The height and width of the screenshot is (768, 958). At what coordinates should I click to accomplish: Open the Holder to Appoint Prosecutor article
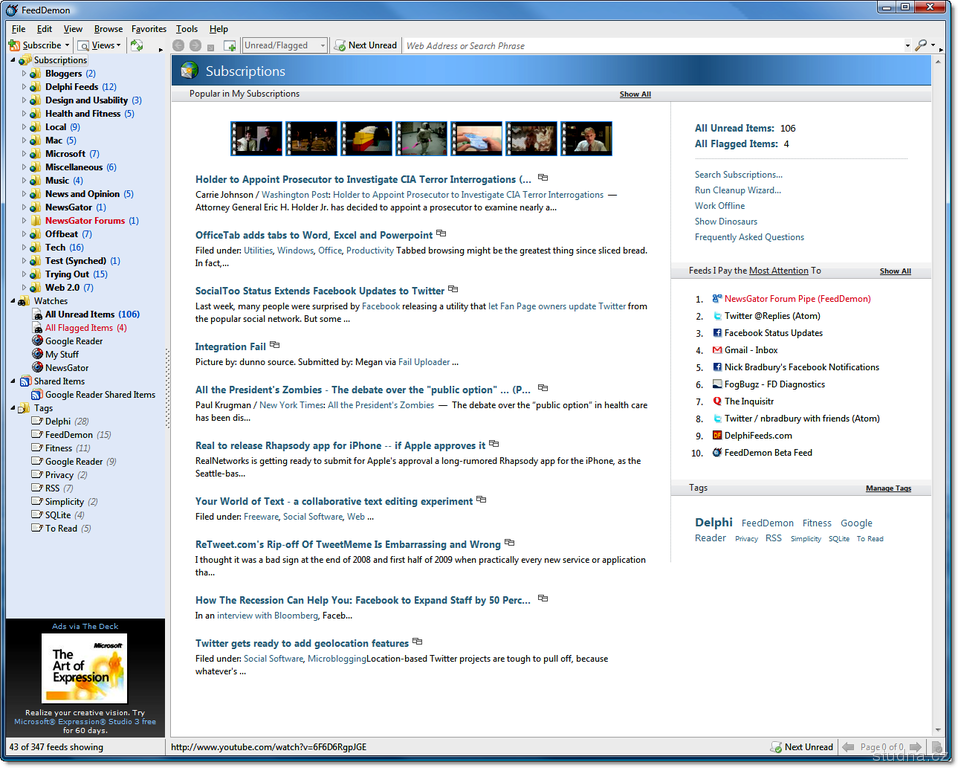coord(363,179)
